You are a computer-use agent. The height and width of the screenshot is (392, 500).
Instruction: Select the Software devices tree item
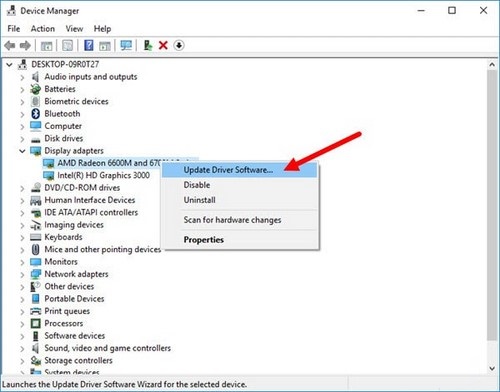click(75, 336)
